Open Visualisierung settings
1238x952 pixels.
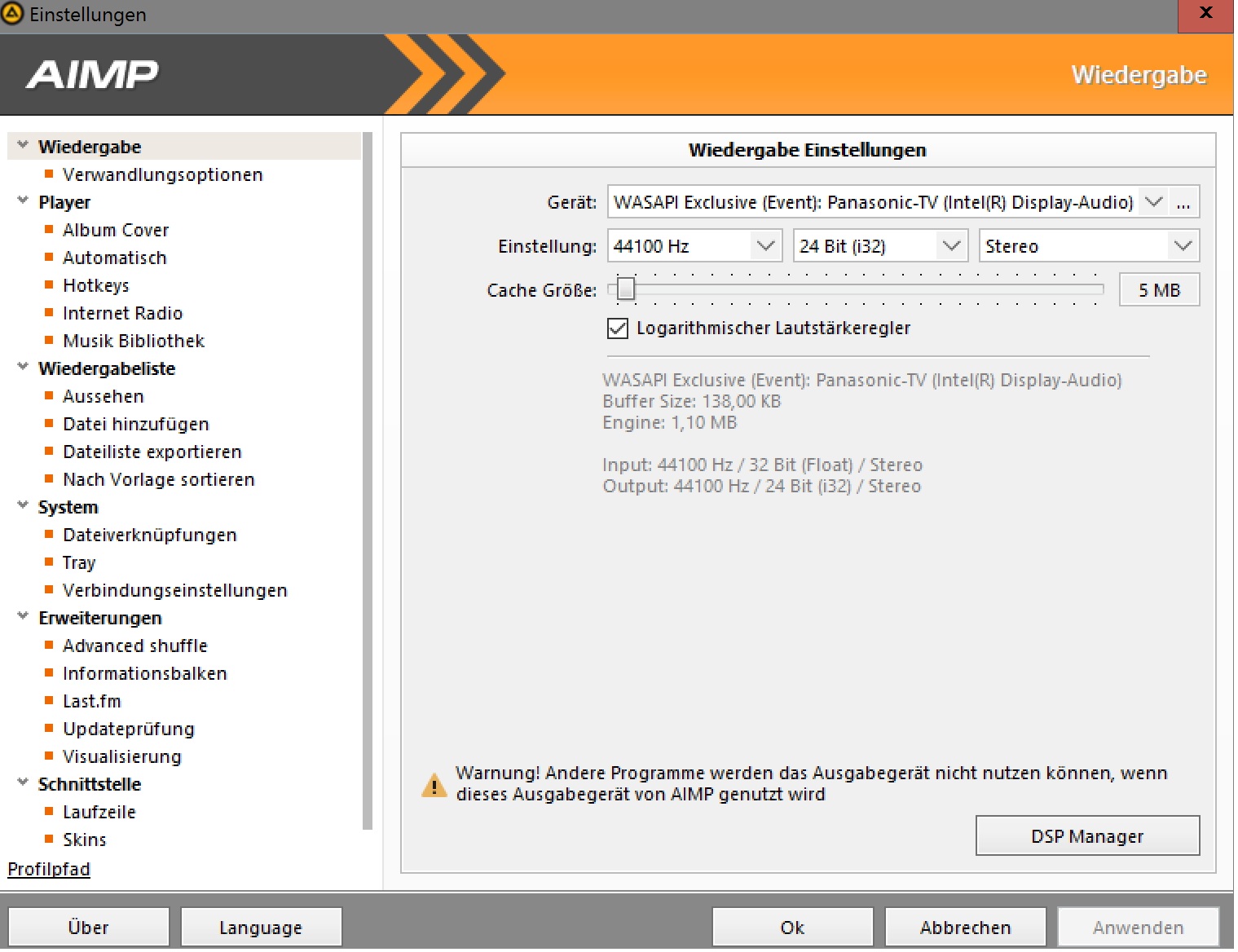[x=122, y=757]
